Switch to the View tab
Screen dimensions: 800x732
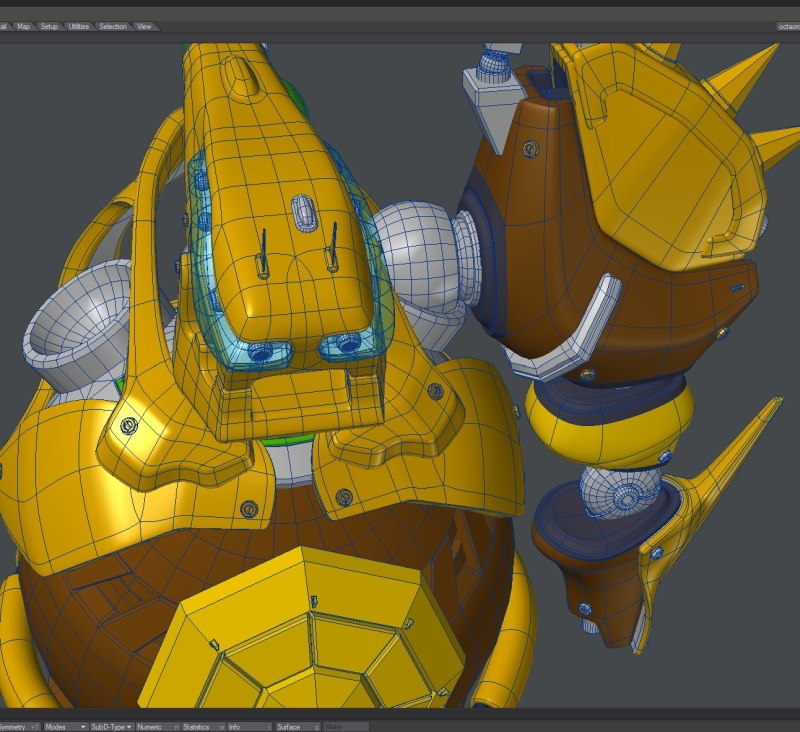[x=145, y=26]
